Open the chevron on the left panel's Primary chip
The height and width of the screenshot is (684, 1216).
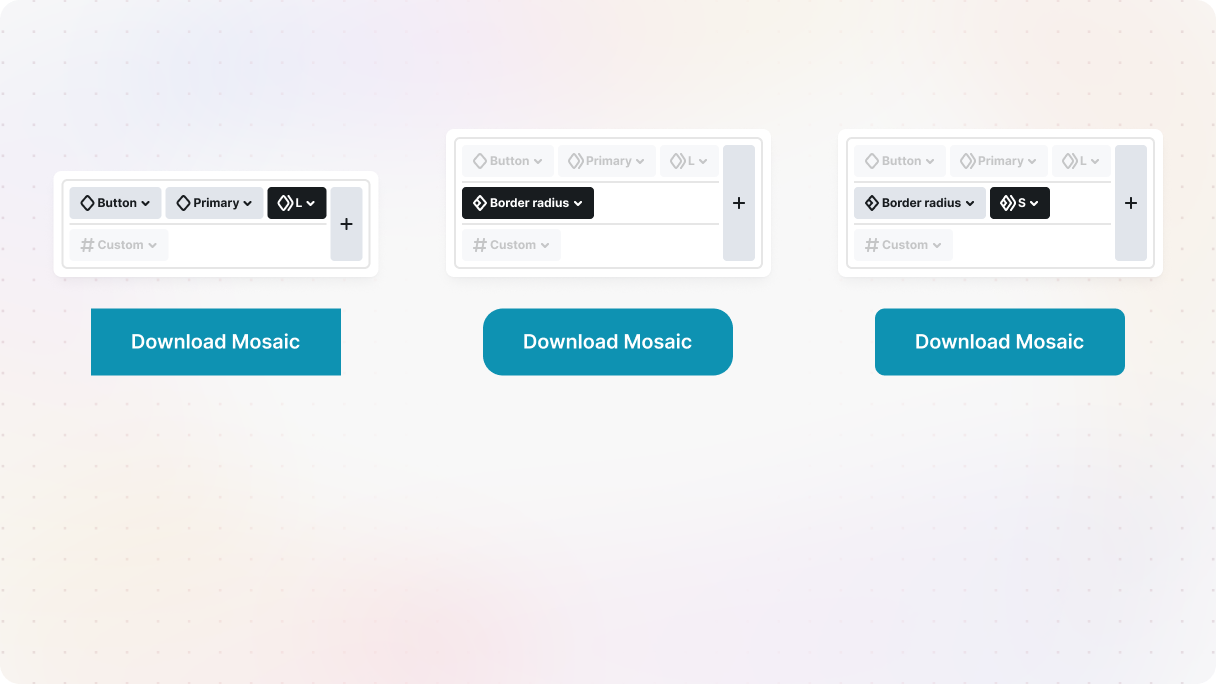click(x=248, y=204)
